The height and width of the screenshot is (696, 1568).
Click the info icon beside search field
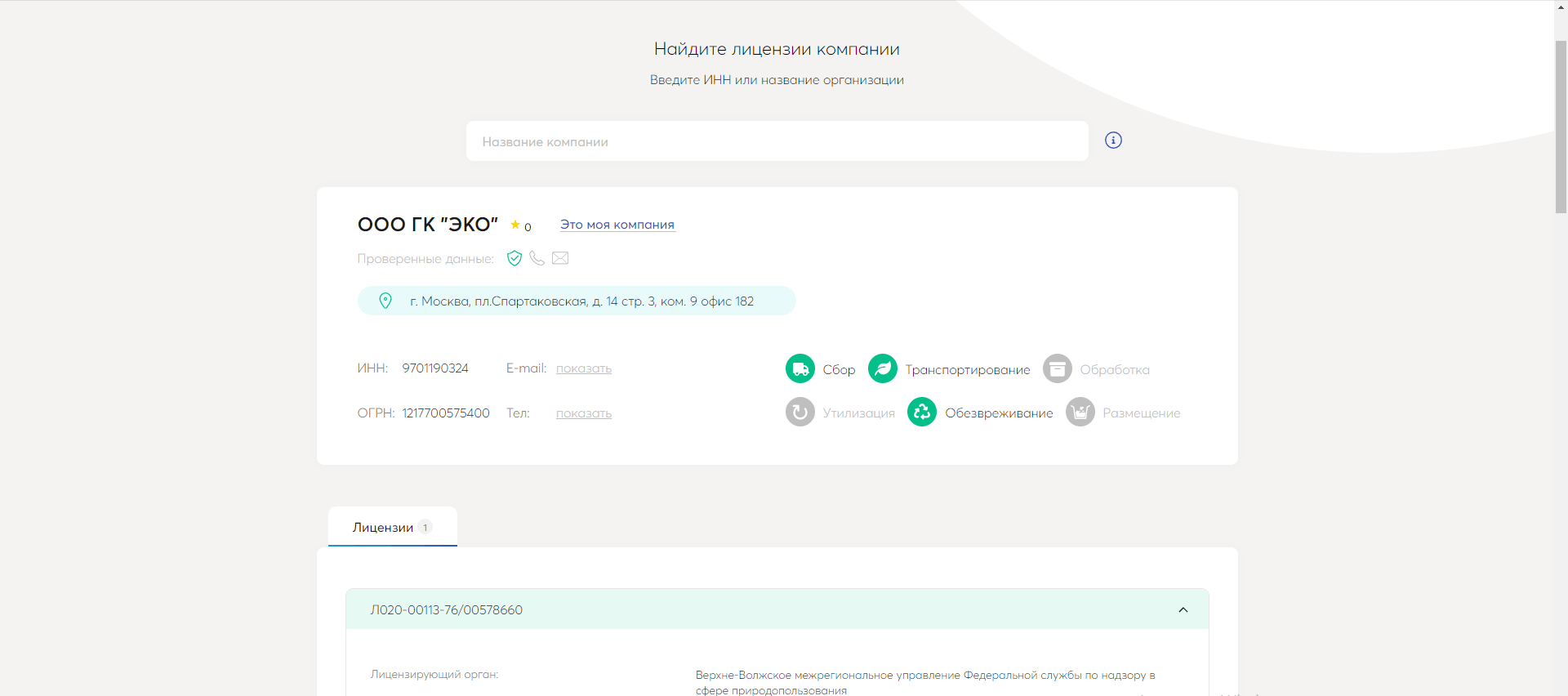coord(1113,141)
